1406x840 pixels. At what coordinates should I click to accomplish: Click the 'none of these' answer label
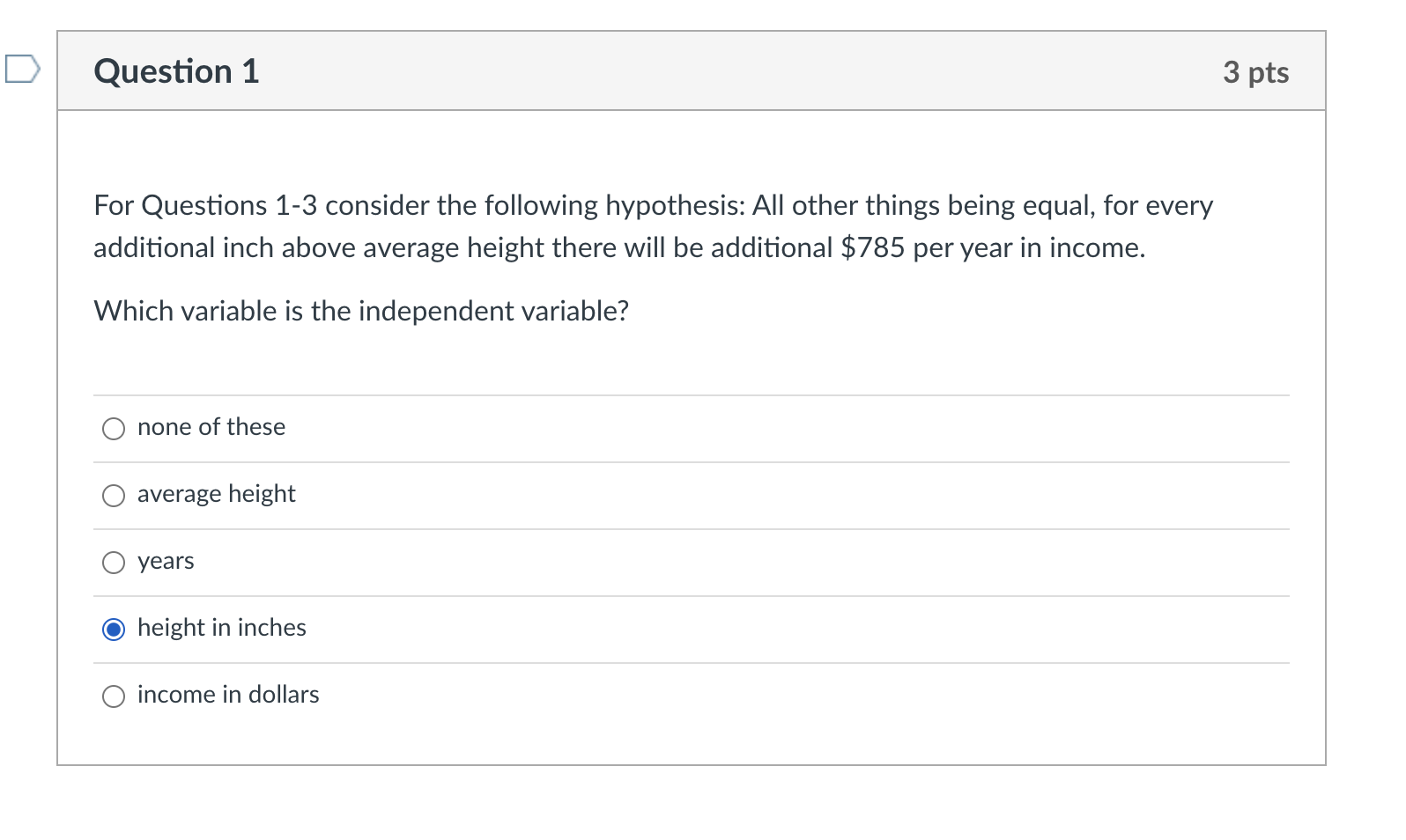pyautogui.click(x=211, y=427)
